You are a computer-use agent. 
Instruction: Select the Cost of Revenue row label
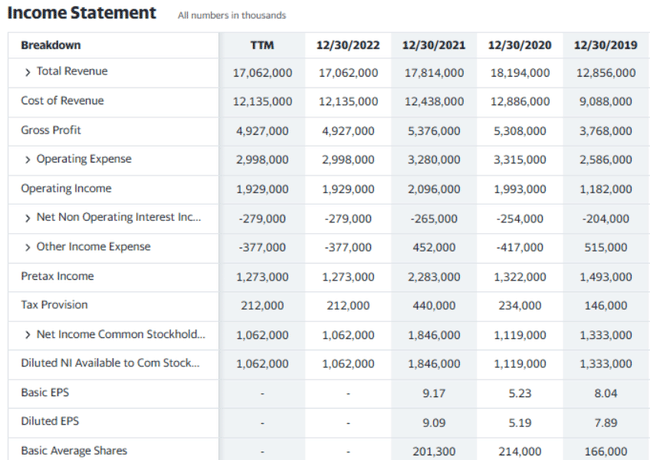(62, 101)
